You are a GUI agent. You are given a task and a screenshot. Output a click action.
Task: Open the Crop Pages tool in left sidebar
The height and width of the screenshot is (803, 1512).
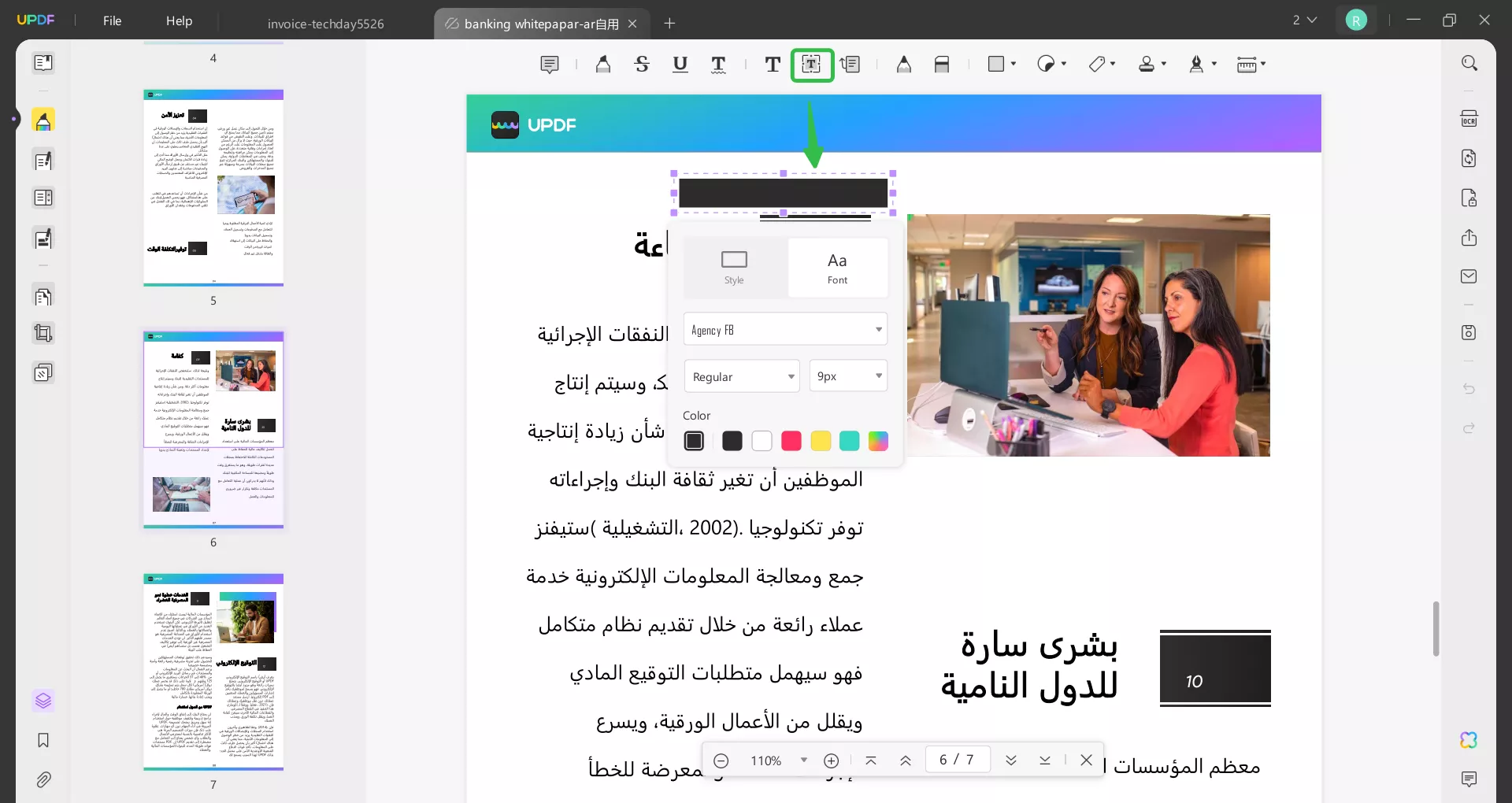coord(43,333)
